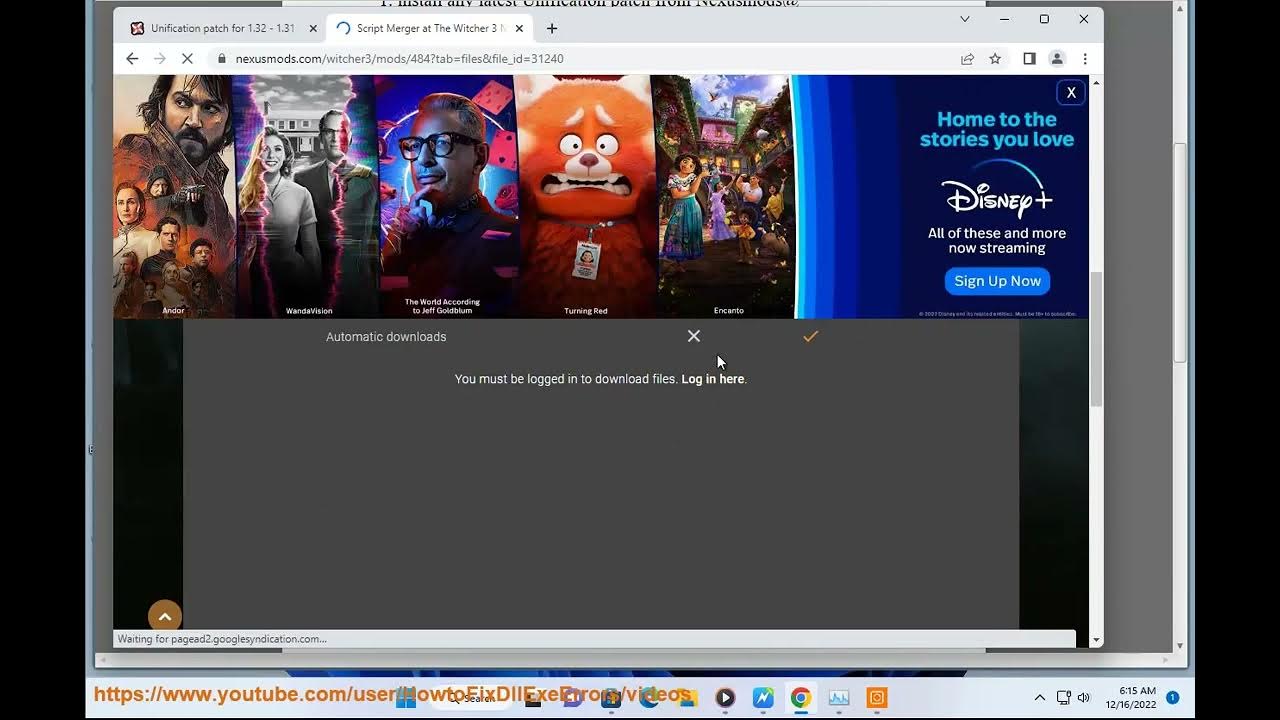Go back using the browser back arrow
The height and width of the screenshot is (720, 1280).
click(x=132, y=59)
